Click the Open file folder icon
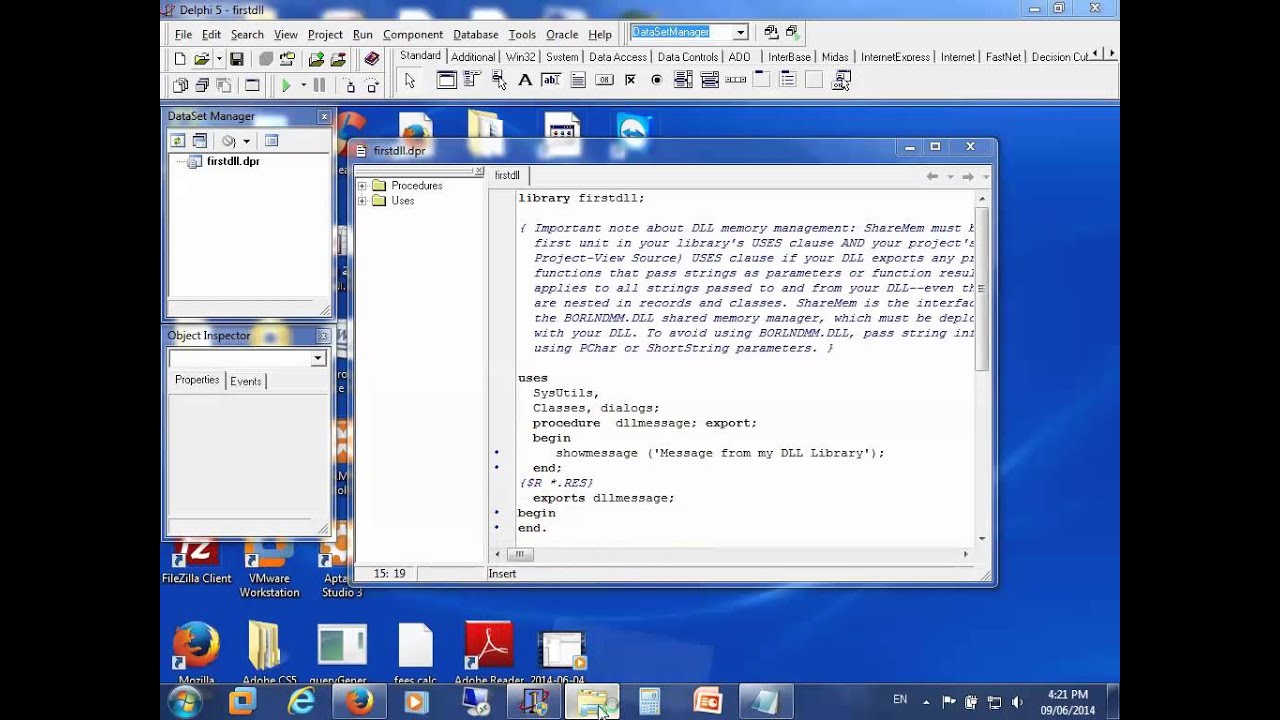This screenshot has width=1280, height=720. (201, 59)
